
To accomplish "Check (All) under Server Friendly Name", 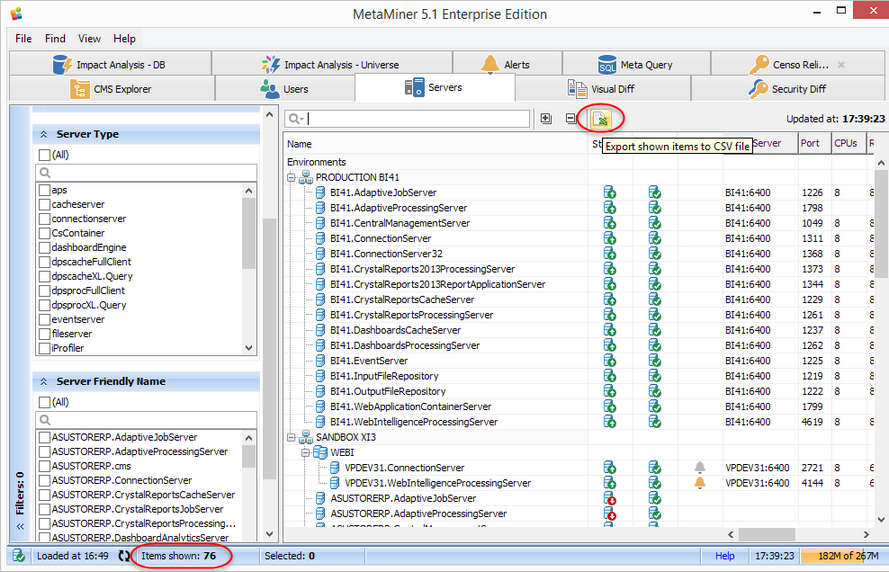I will [44, 402].
